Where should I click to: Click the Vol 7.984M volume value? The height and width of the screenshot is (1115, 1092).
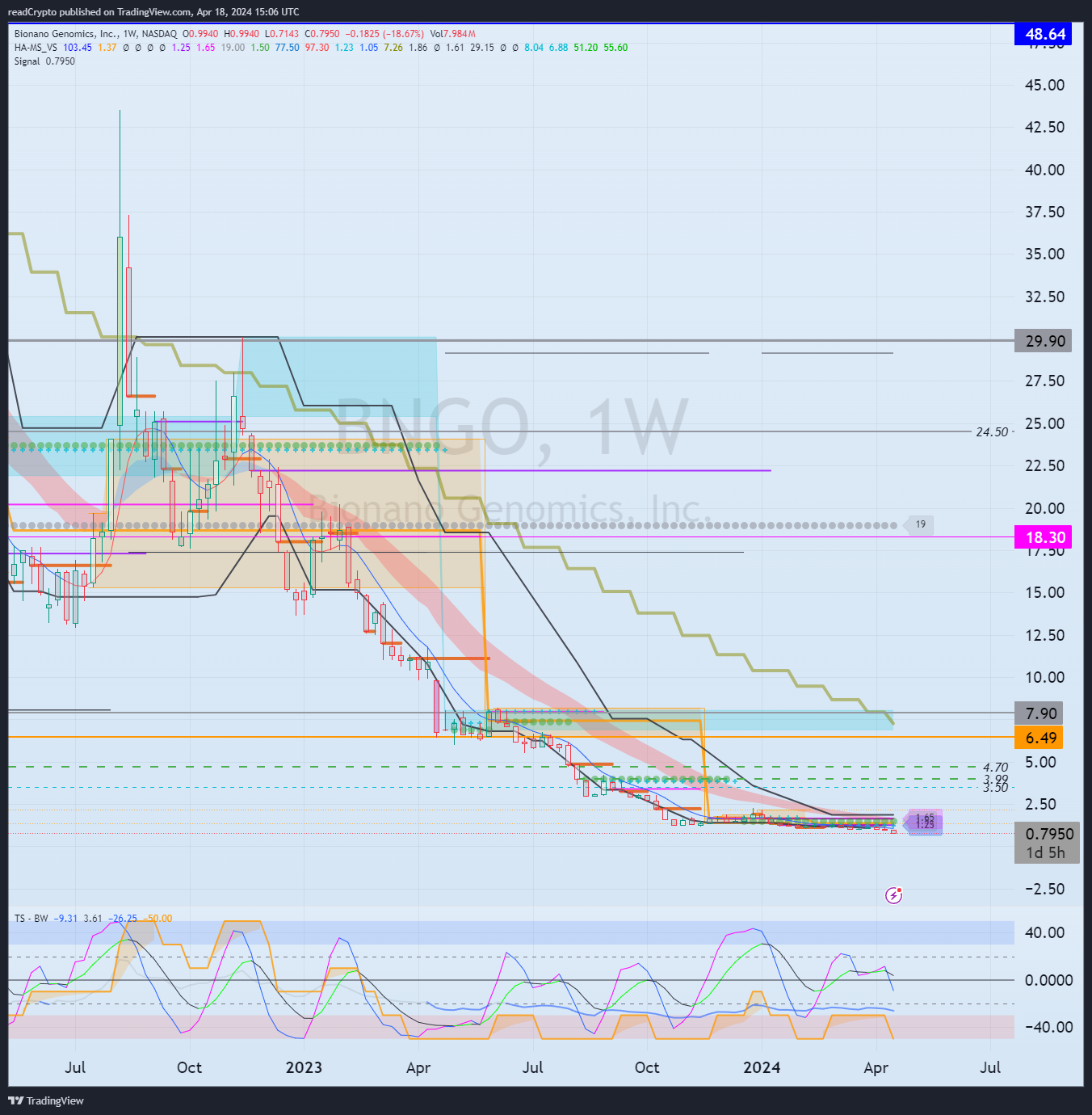452,34
